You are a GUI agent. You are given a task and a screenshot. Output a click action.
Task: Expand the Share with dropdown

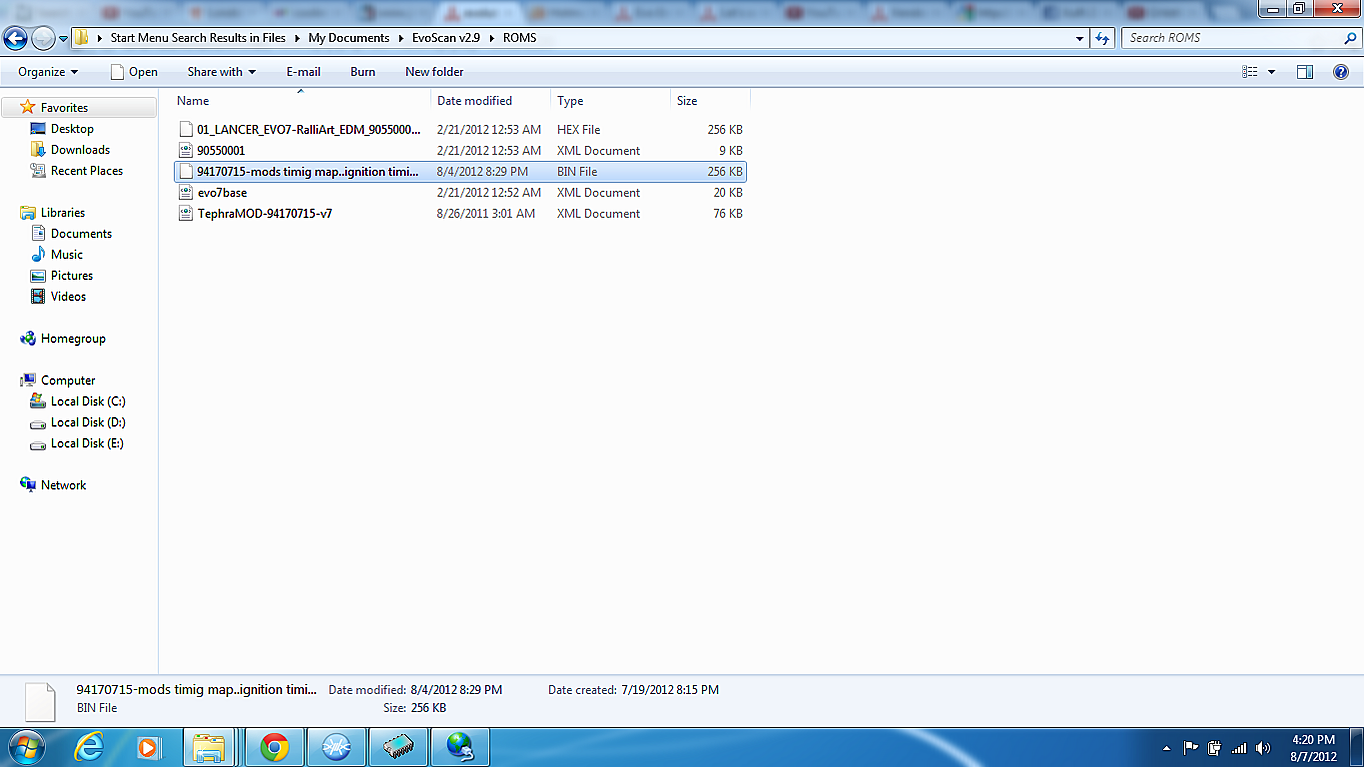(221, 72)
